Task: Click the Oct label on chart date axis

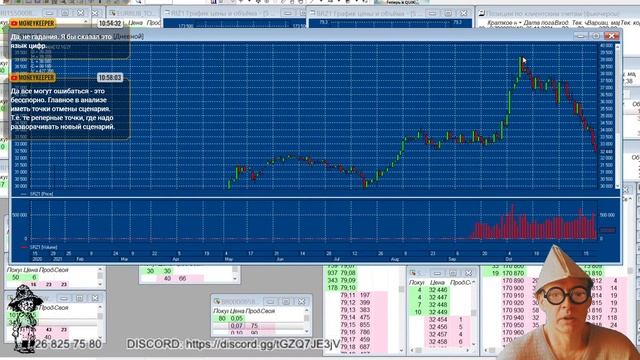Action: (509, 259)
